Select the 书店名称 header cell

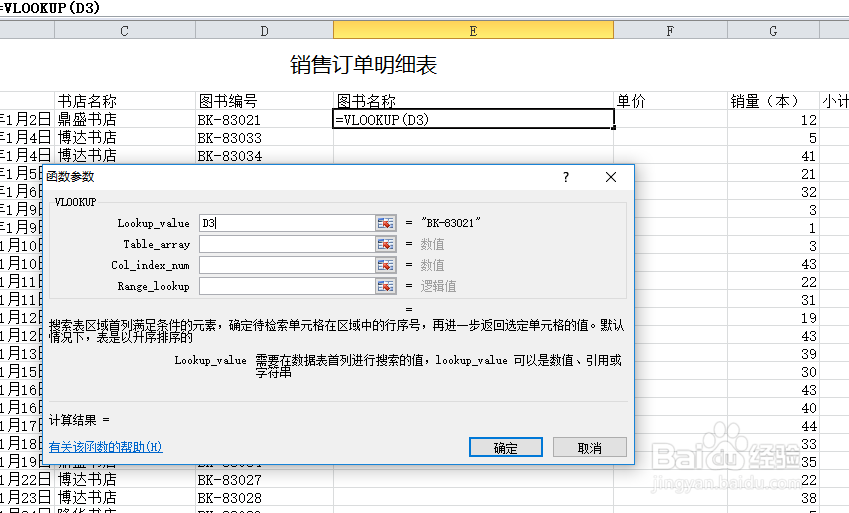[125, 101]
